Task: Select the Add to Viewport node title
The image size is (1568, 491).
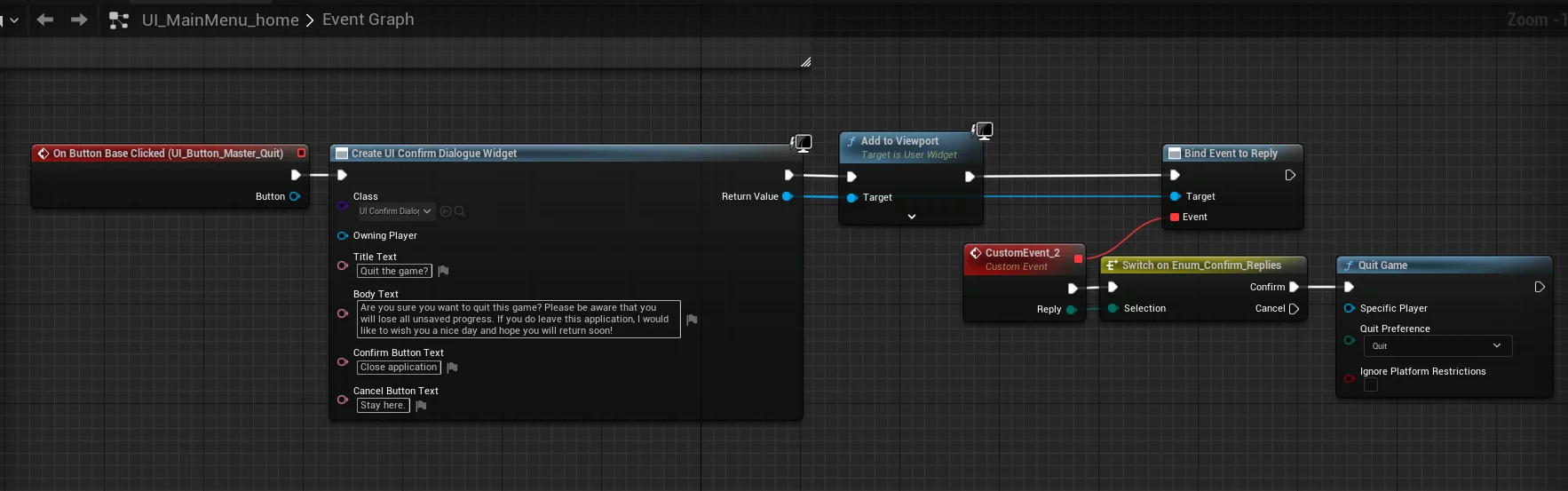Action: (899, 141)
